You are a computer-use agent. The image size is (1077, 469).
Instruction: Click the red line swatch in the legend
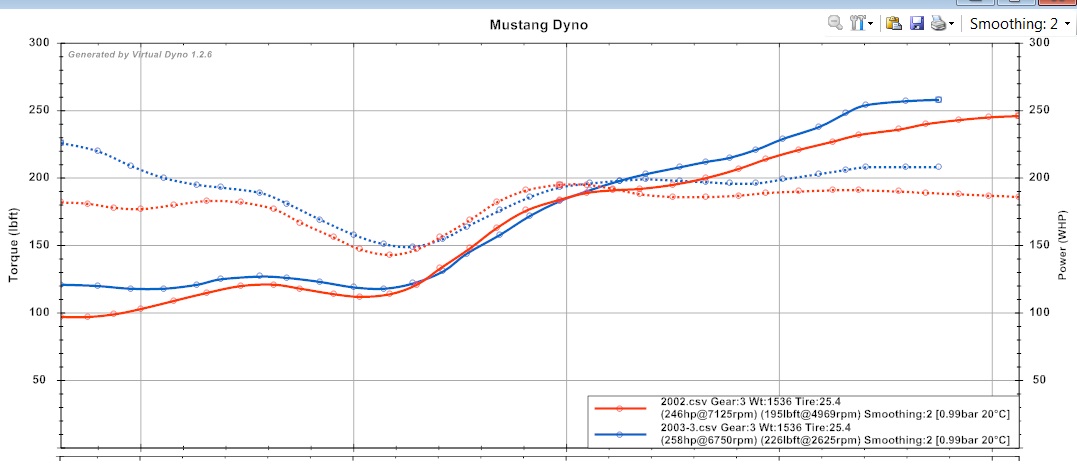[x=620, y=408]
